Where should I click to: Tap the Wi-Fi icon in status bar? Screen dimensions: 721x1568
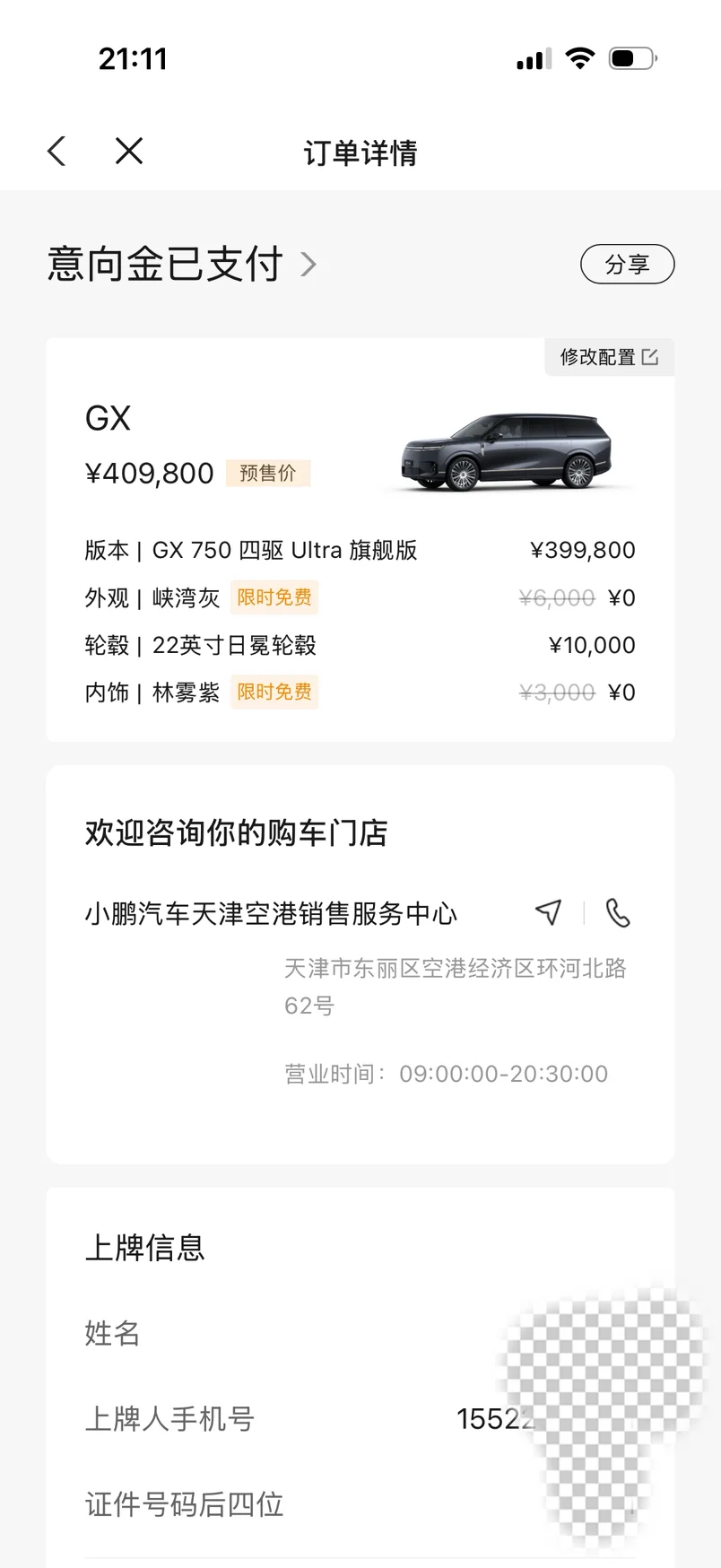(580, 59)
